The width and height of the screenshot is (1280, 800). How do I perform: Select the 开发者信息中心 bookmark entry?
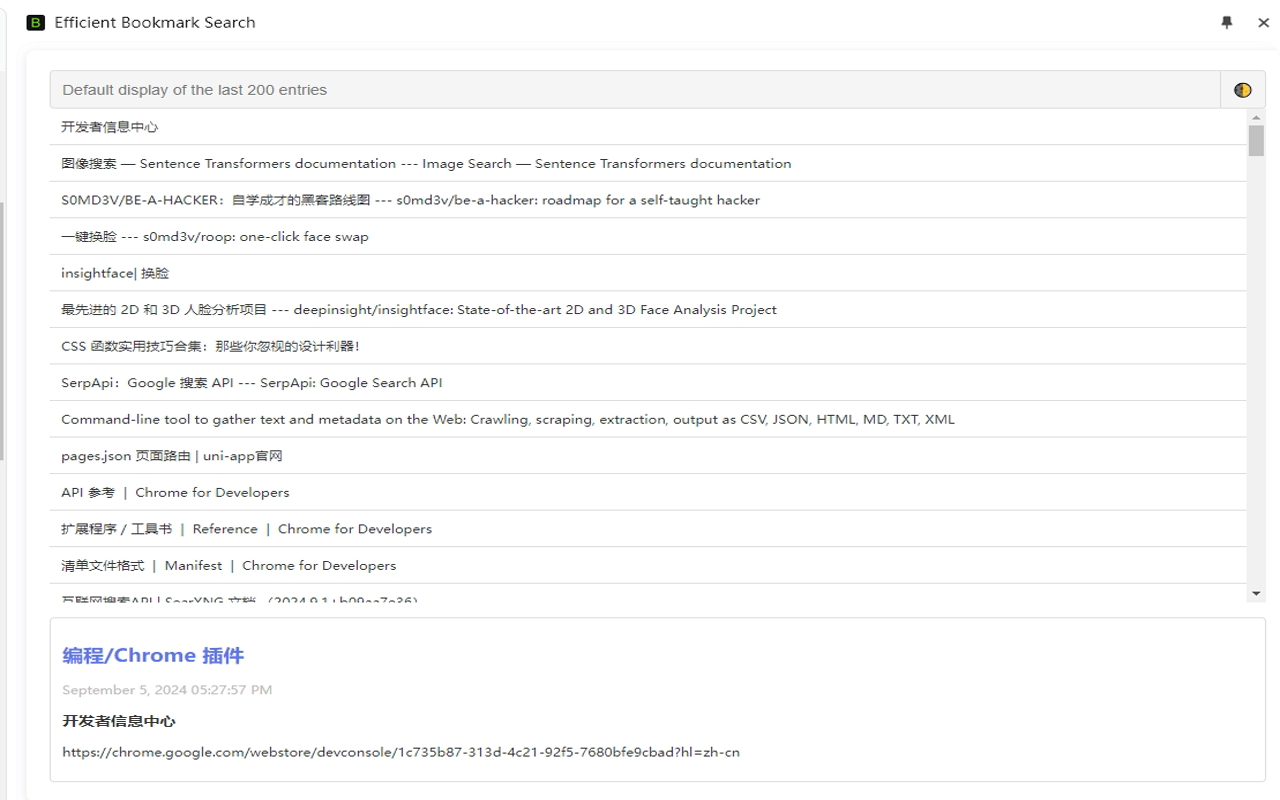[110, 127]
